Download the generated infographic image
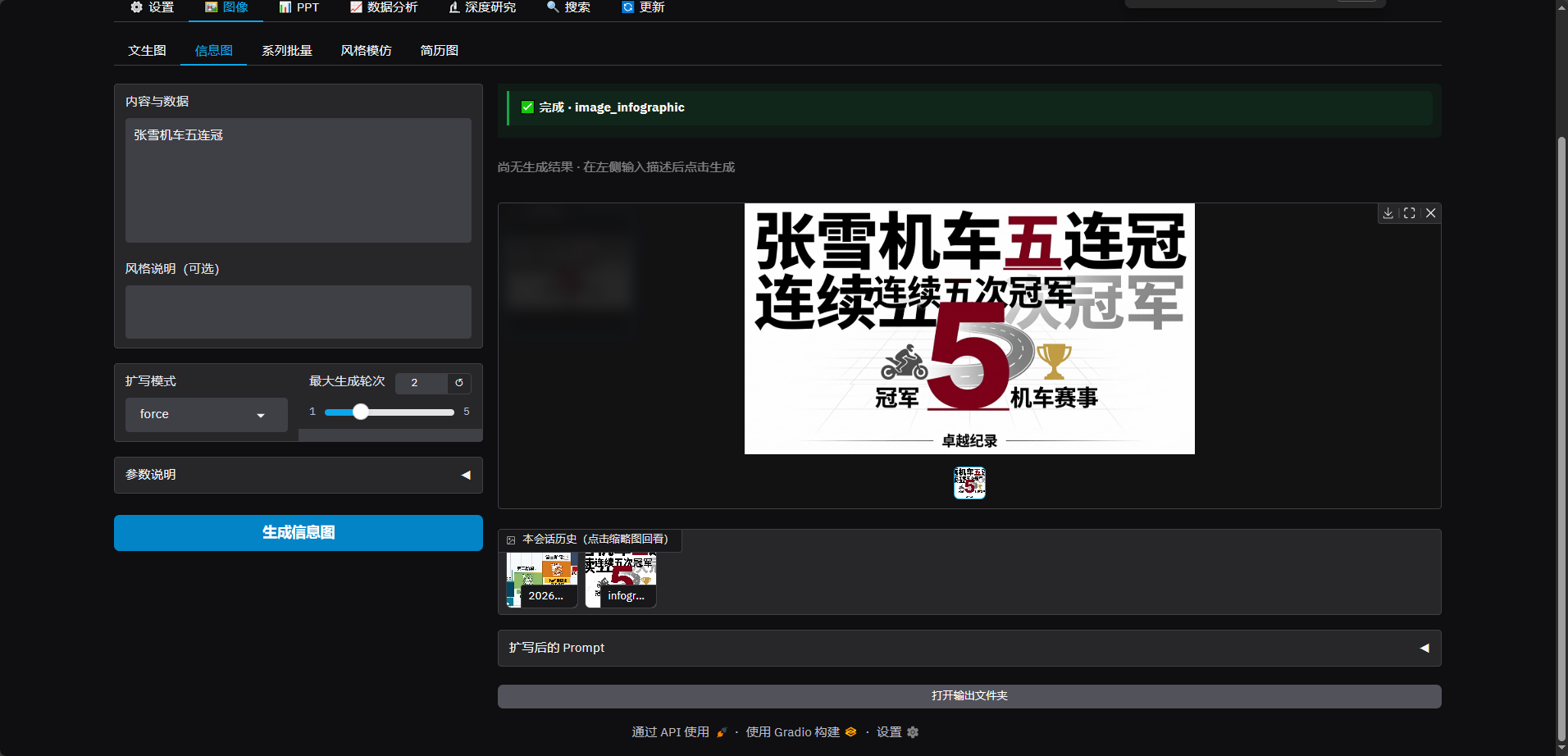The height and width of the screenshot is (756, 1568). tap(1388, 213)
